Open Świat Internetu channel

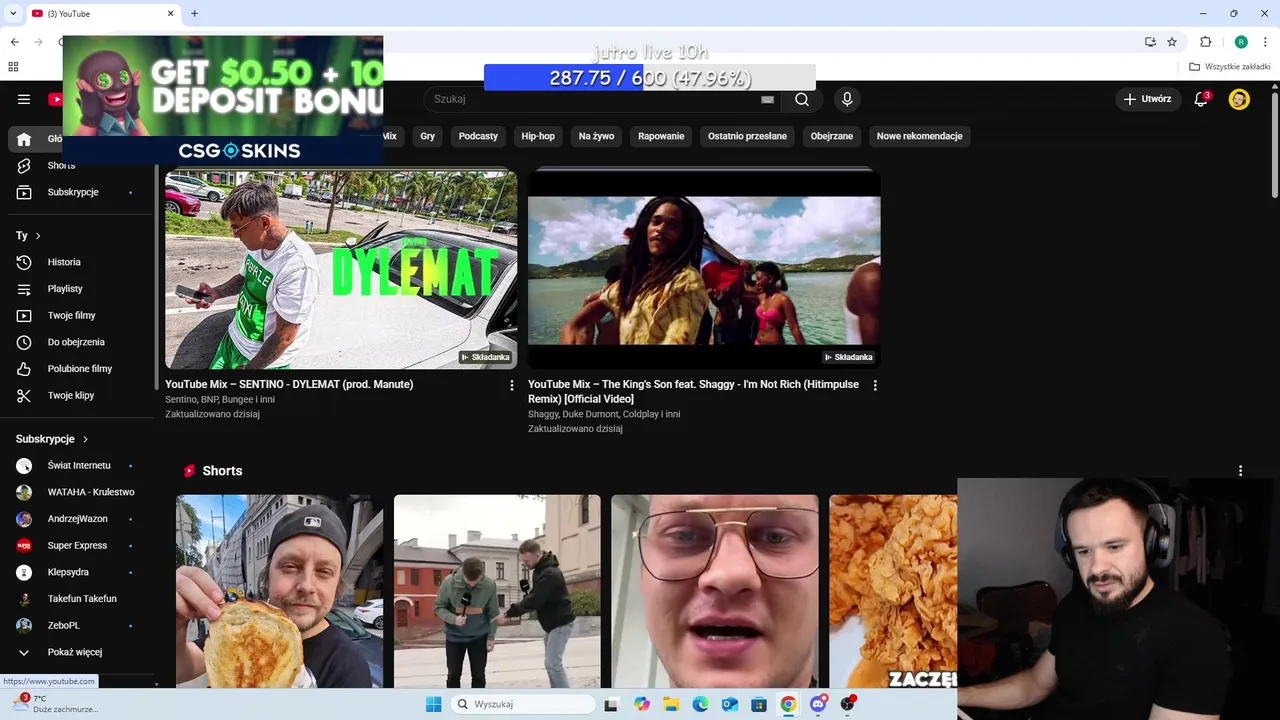(80, 465)
